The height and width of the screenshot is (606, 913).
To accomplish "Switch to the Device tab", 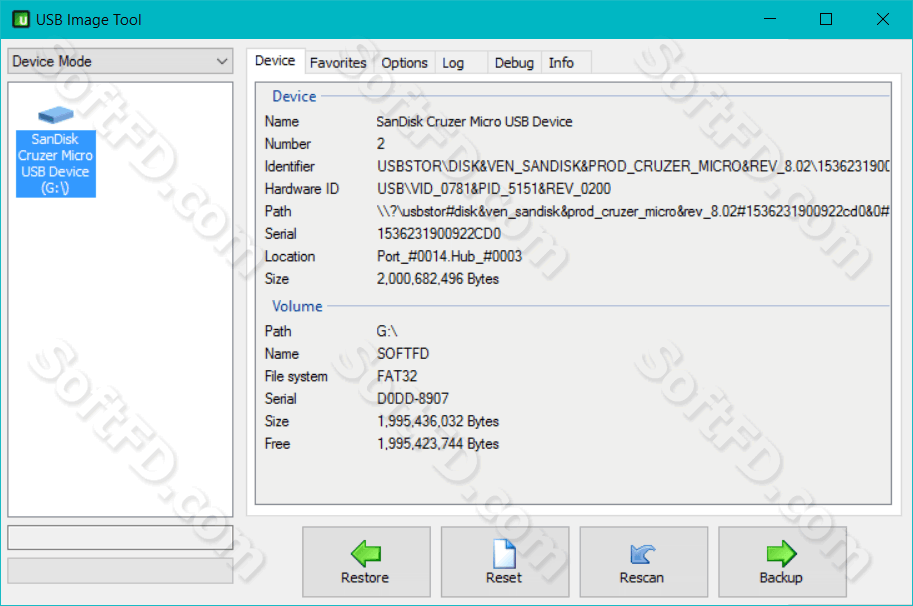I will pyautogui.click(x=275, y=61).
